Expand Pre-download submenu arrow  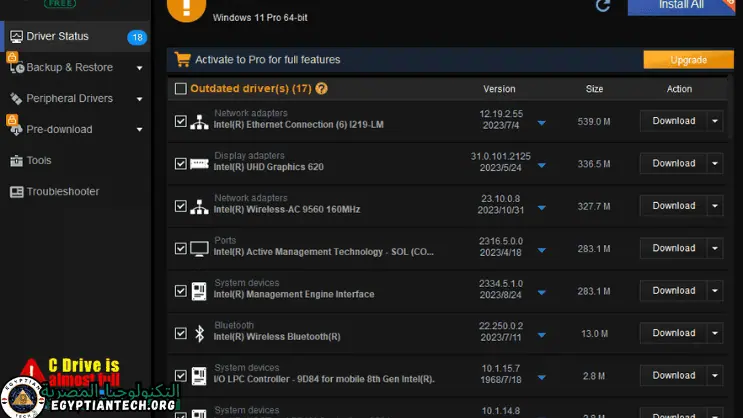click(x=139, y=130)
